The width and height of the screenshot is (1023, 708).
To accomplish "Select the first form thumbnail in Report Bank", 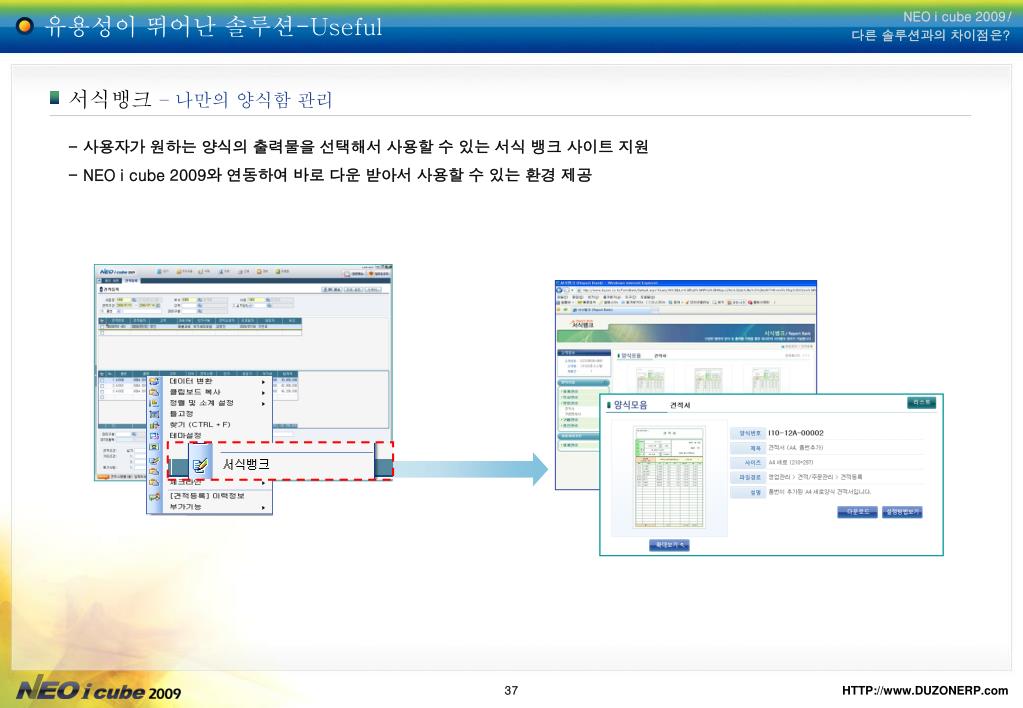I will pos(650,380).
